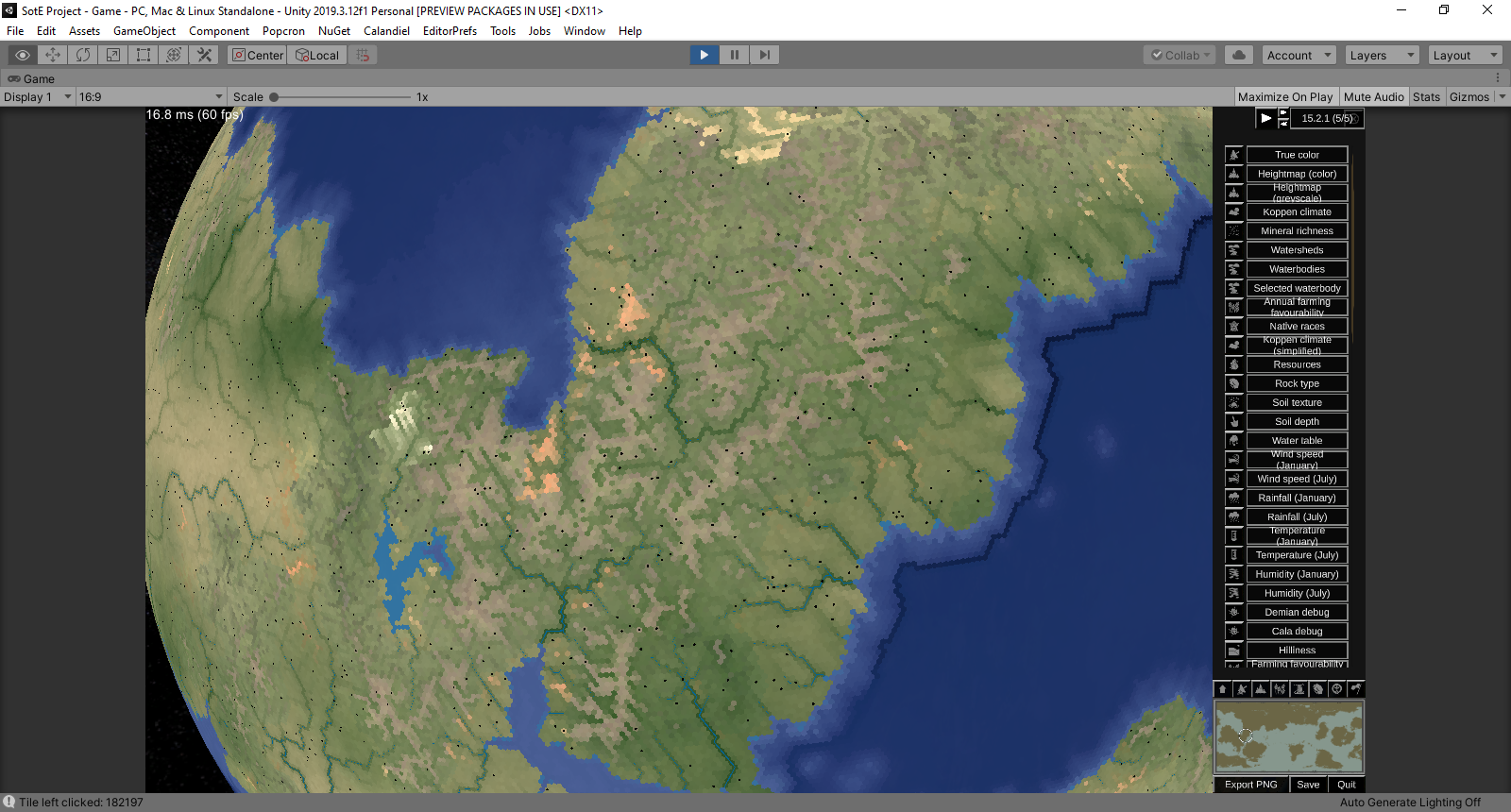
Task: Open the Collab dropdown
Action: pyautogui.click(x=1180, y=55)
